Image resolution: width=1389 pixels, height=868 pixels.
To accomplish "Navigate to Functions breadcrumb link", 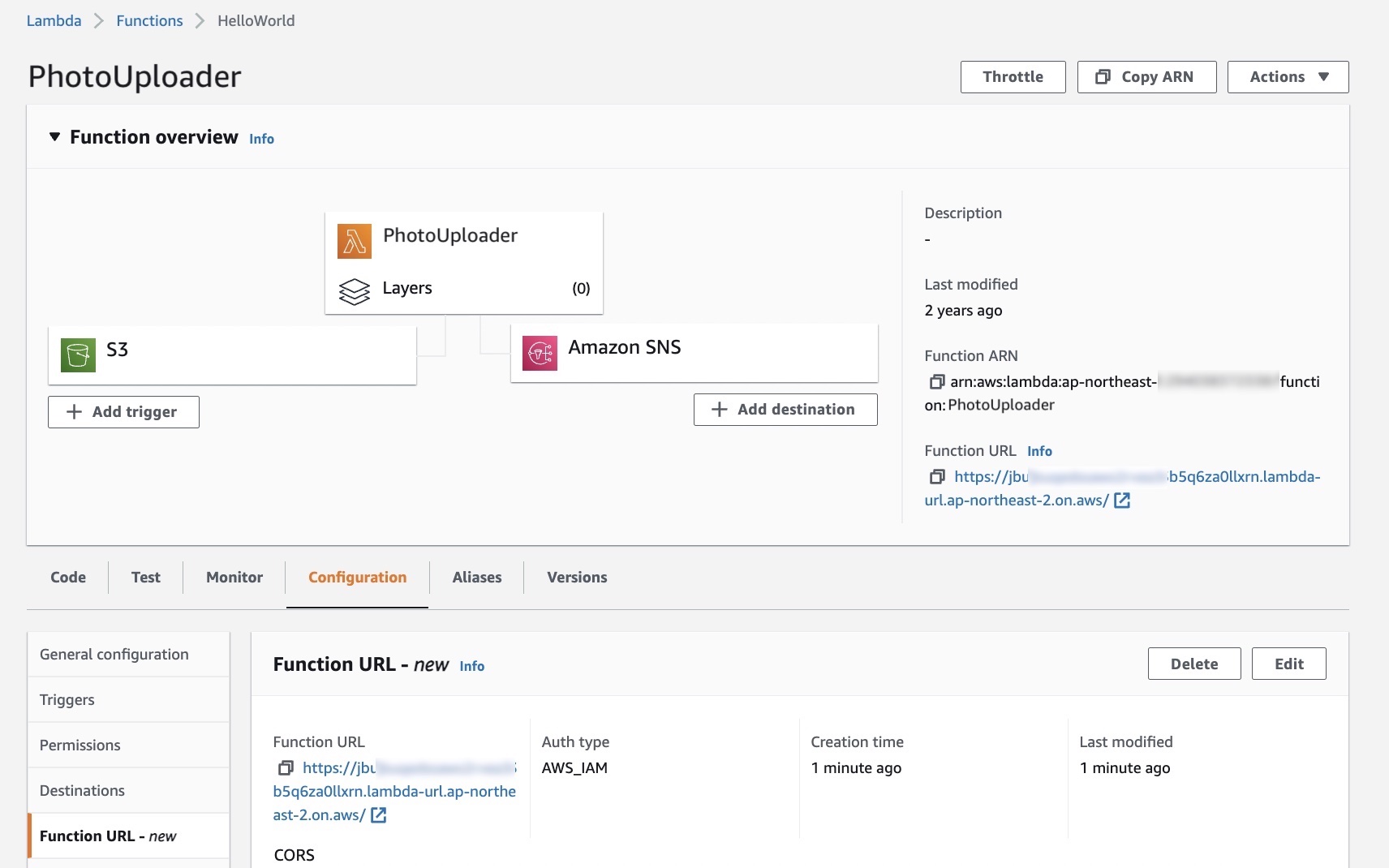I will [x=149, y=21].
